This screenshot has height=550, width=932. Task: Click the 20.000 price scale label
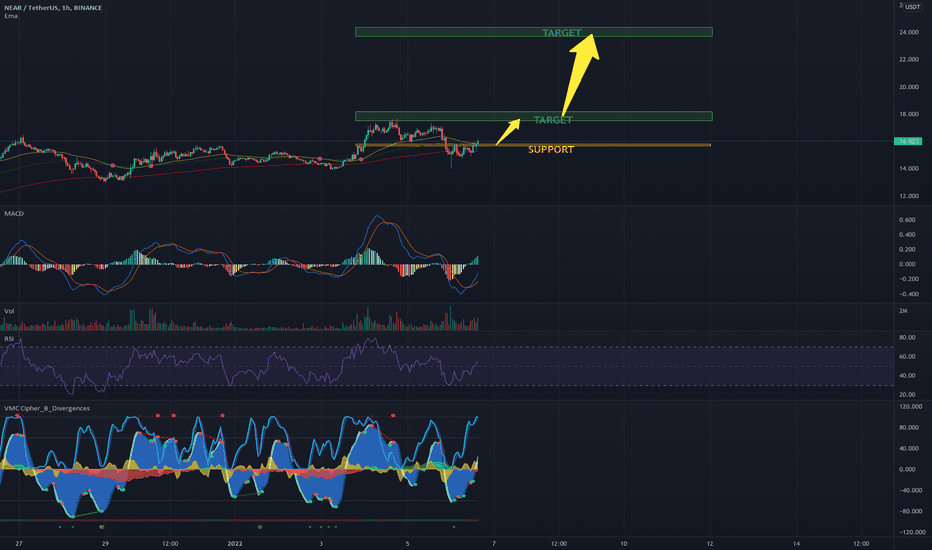(x=909, y=87)
